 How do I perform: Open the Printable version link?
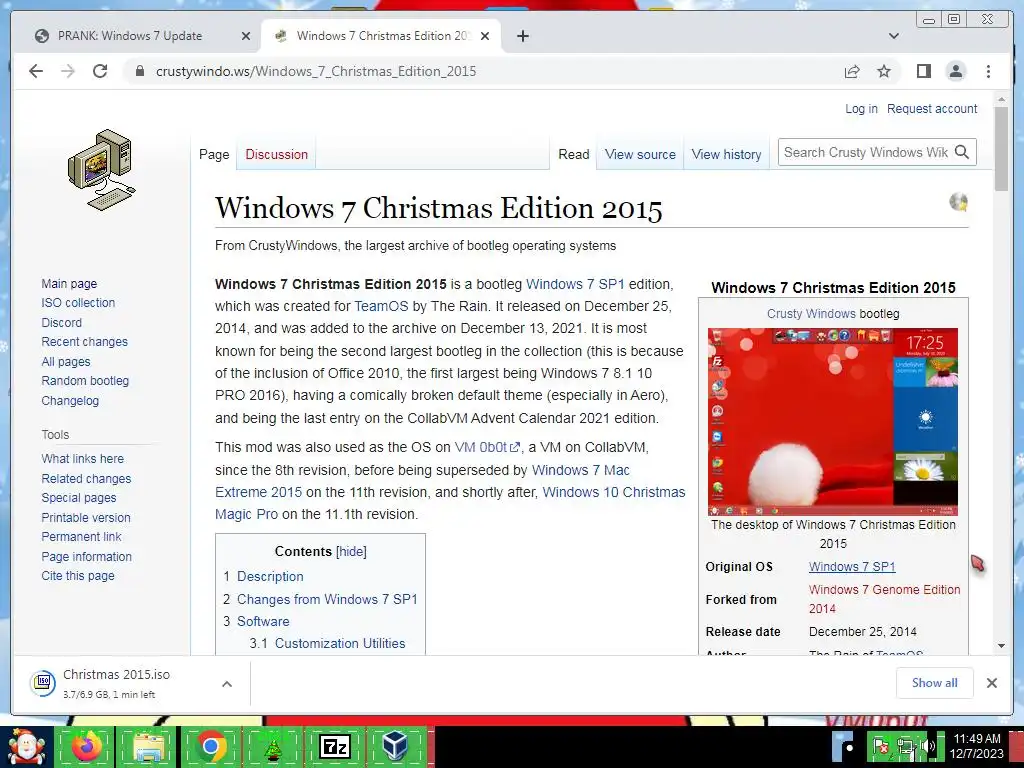pyautogui.click(x=86, y=517)
